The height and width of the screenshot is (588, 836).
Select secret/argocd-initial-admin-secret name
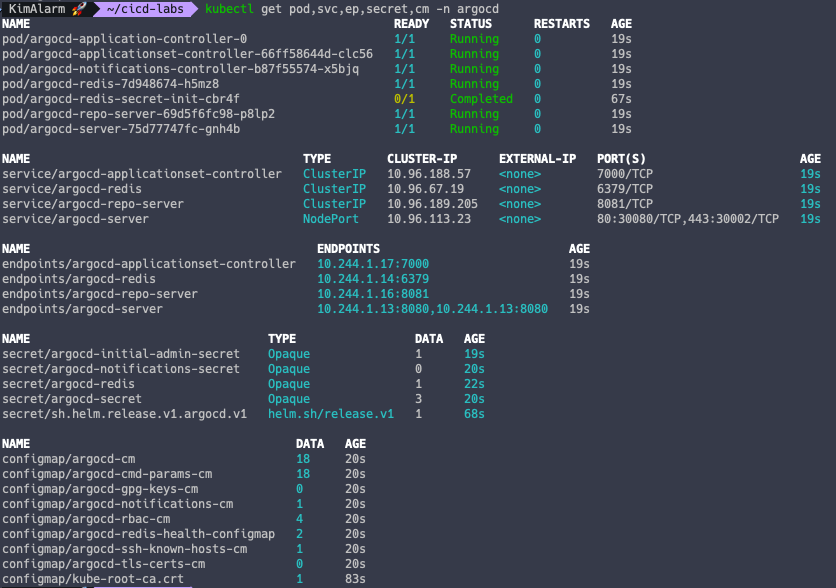pyautogui.click(x=120, y=354)
